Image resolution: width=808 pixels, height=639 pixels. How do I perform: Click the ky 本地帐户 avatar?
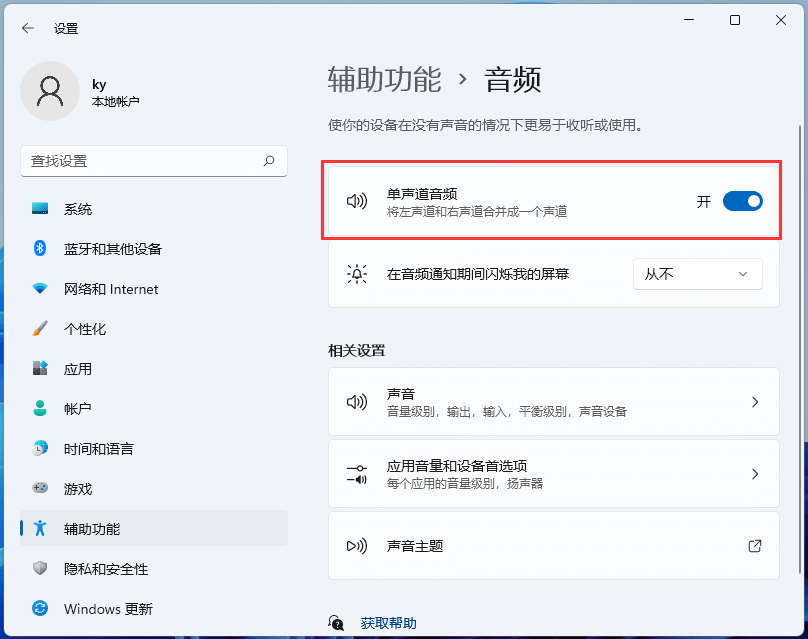click(x=50, y=90)
